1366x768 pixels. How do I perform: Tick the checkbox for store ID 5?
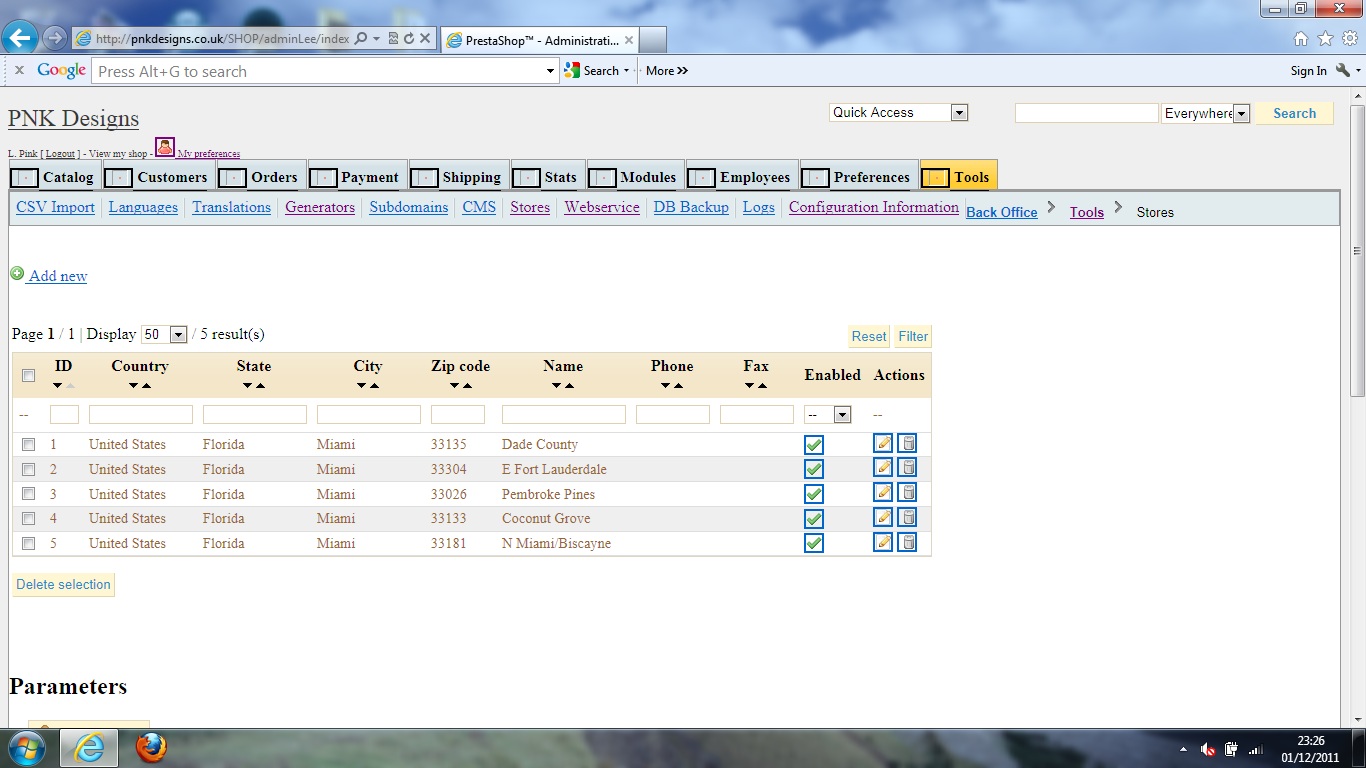pyautogui.click(x=29, y=543)
